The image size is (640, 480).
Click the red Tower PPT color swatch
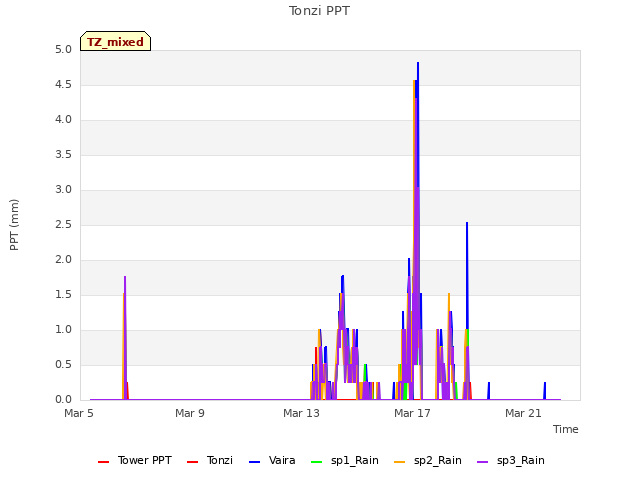pos(103,462)
